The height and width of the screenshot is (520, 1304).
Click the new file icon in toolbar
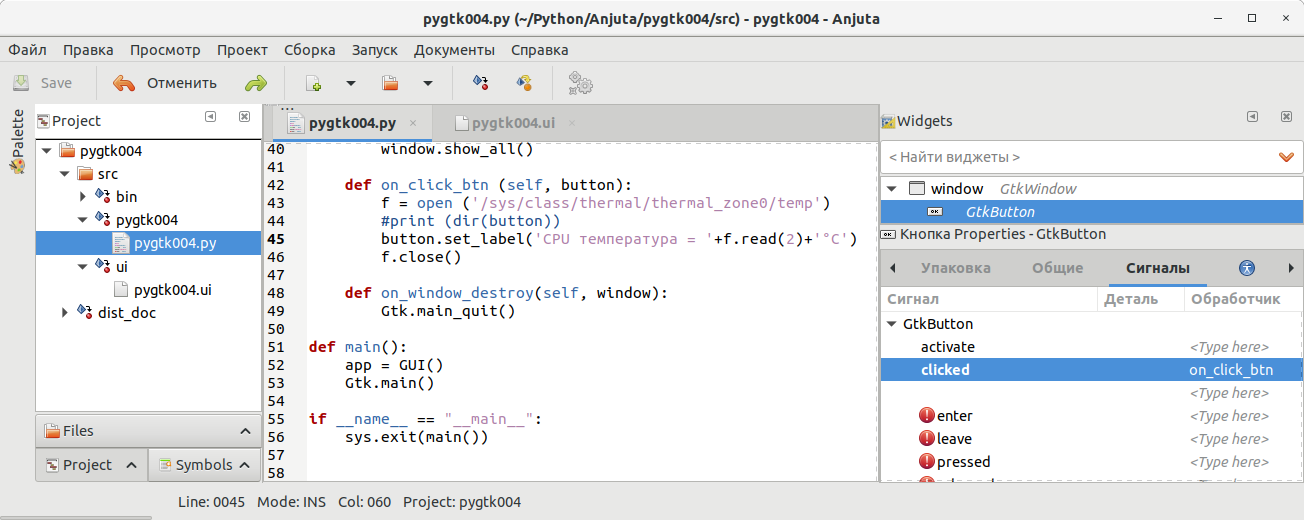(x=314, y=83)
